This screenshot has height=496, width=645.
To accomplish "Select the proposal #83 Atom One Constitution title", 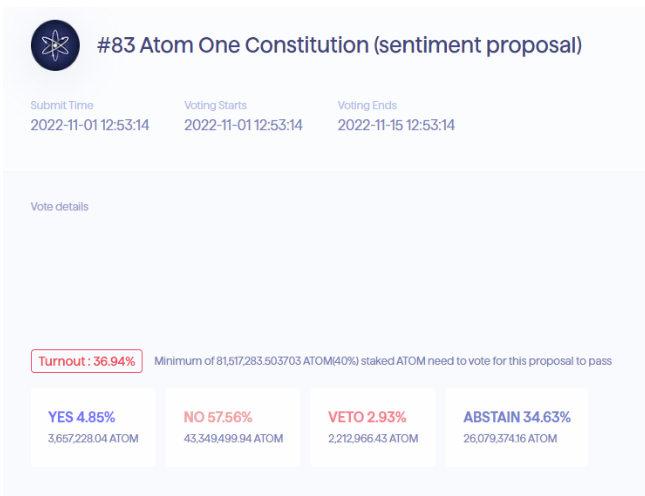I will click(x=339, y=45).
